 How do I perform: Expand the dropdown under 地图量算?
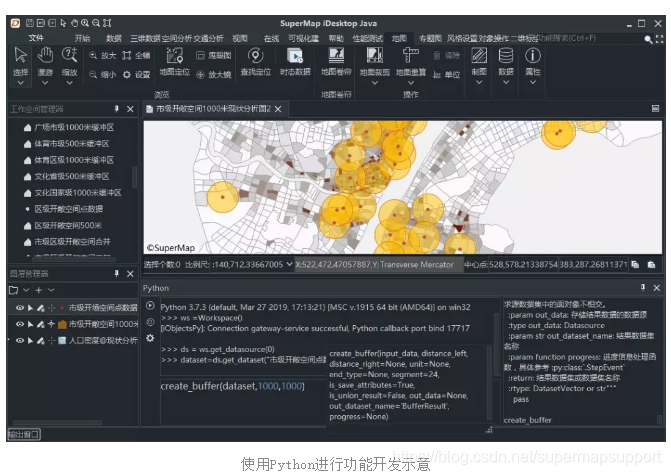tap(411, 83)
